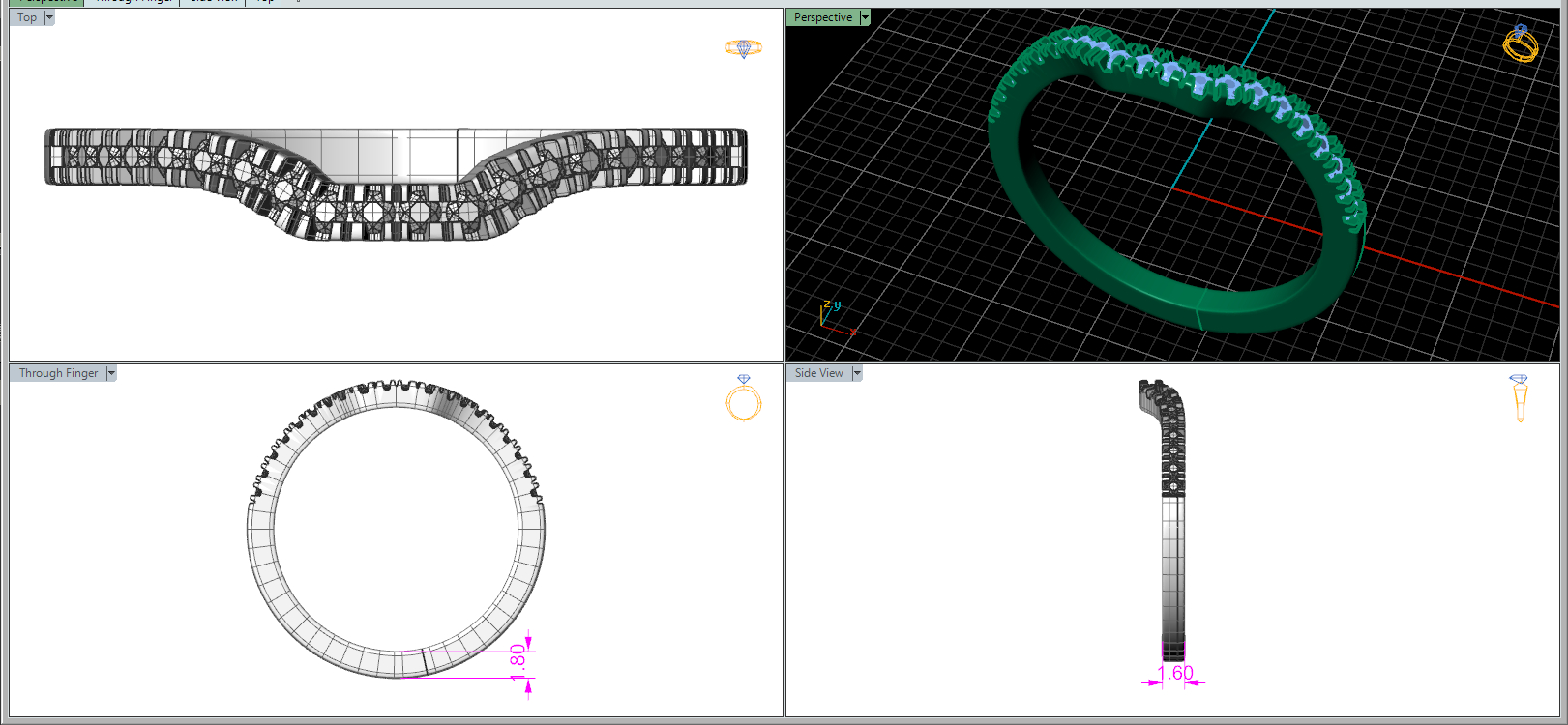Click the ring side-profile icon in Side View
Image resolution: width=1568 pixels, height=725 pixels.
tap(1519, 398)
